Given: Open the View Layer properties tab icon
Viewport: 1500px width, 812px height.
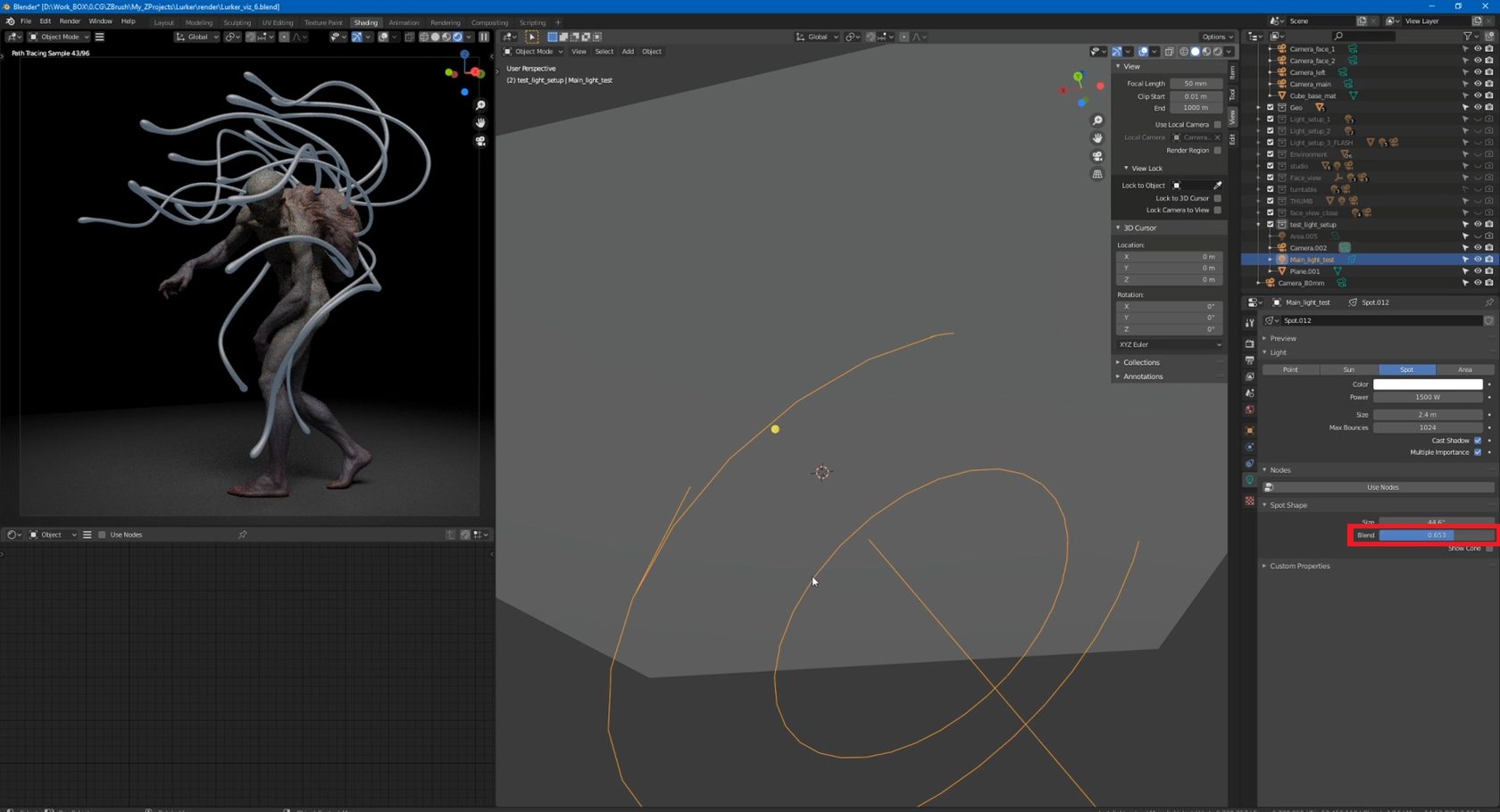Looking at the screenshot, I should point(1249,377).
